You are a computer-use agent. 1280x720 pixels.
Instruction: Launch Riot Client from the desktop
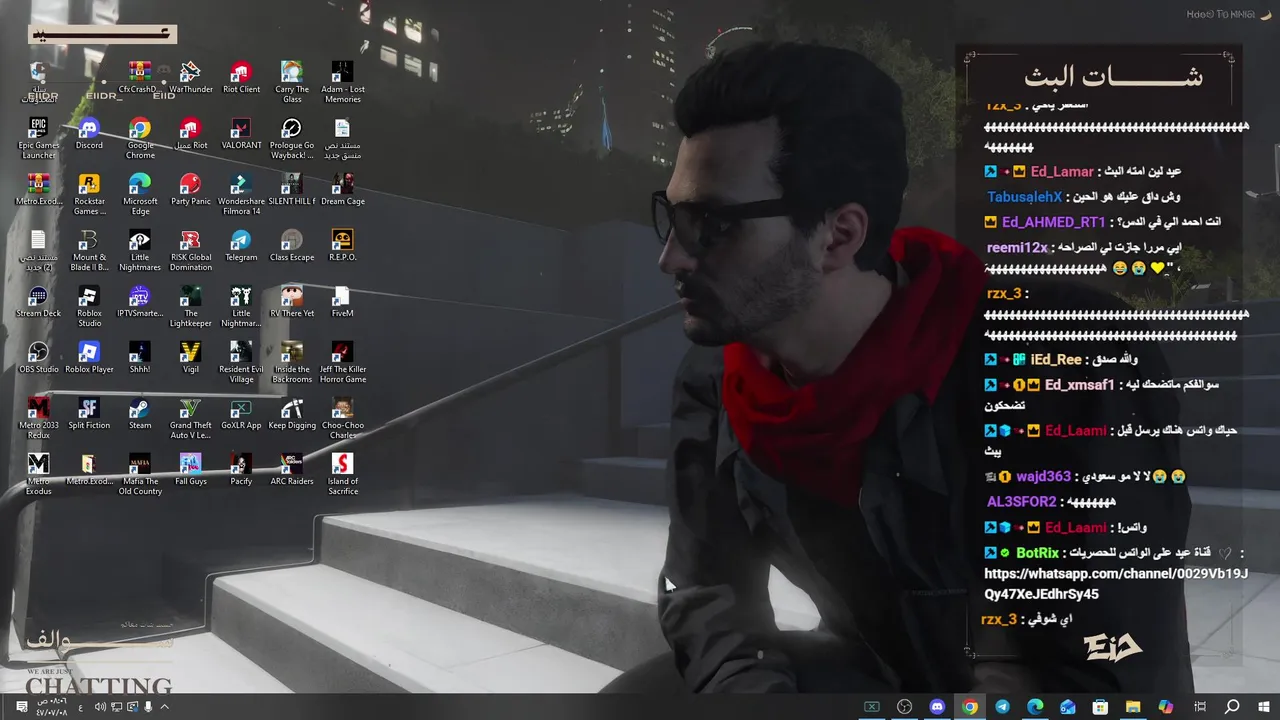pos(241,78)
